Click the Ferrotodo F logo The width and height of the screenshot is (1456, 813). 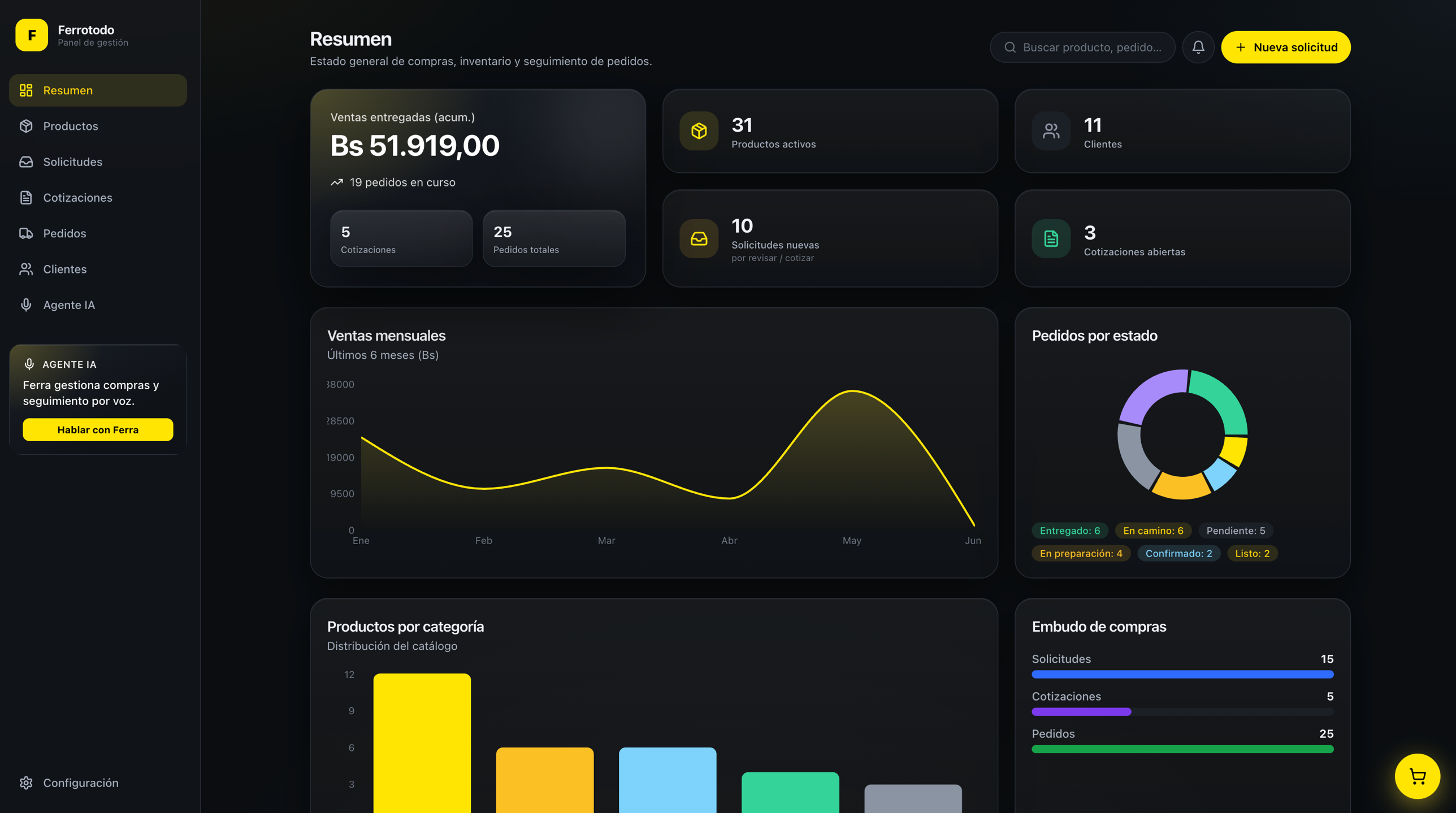point(32,35)
